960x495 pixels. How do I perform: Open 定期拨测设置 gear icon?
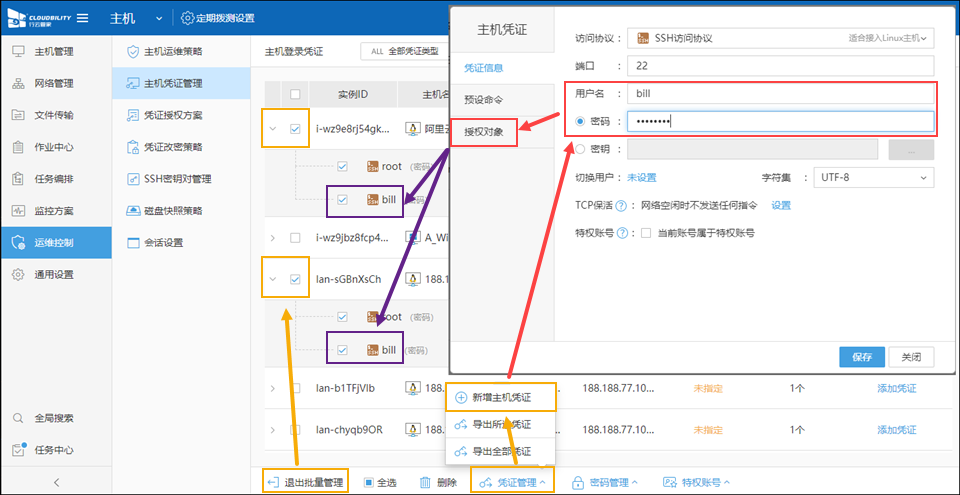coord(188,18)
